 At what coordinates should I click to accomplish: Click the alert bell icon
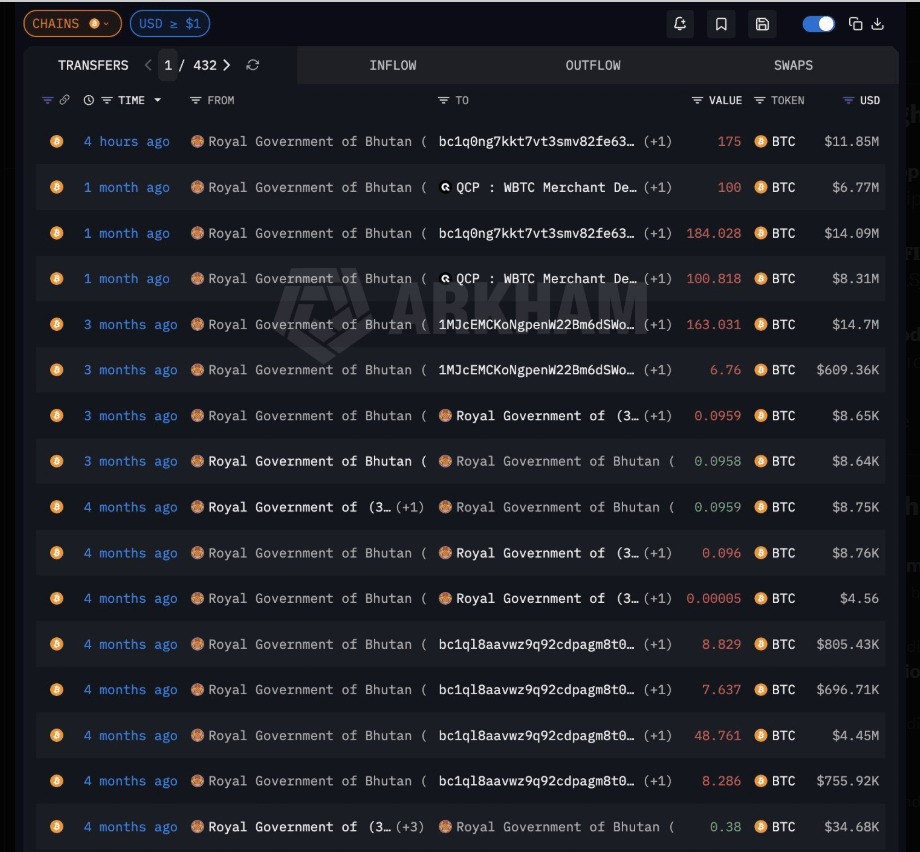tap(680, 24)
